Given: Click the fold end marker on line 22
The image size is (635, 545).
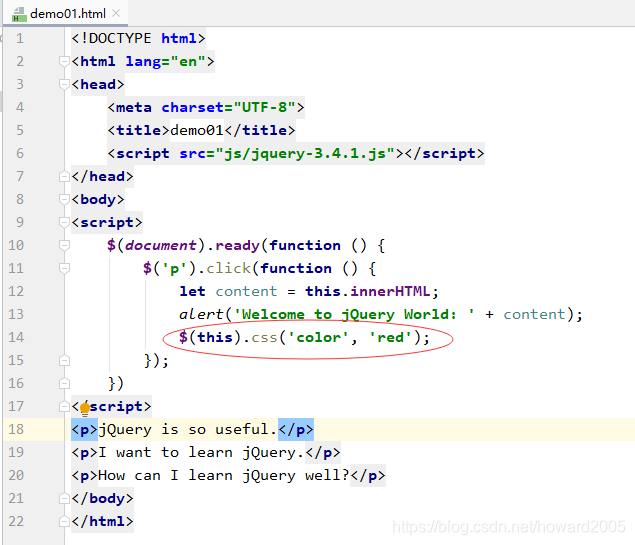Looking at the screenshot, I should point(64,521).
